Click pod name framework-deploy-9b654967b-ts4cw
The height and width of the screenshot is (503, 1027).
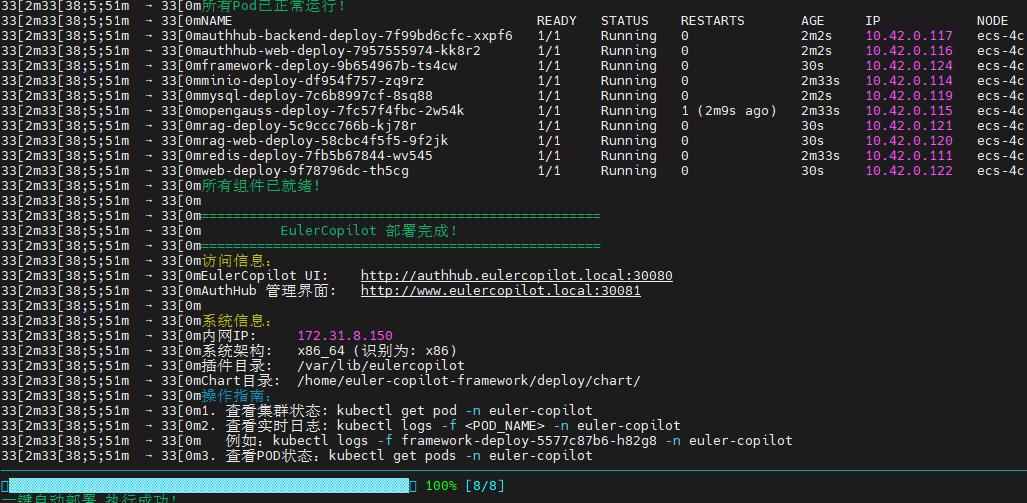click(329, 65)
